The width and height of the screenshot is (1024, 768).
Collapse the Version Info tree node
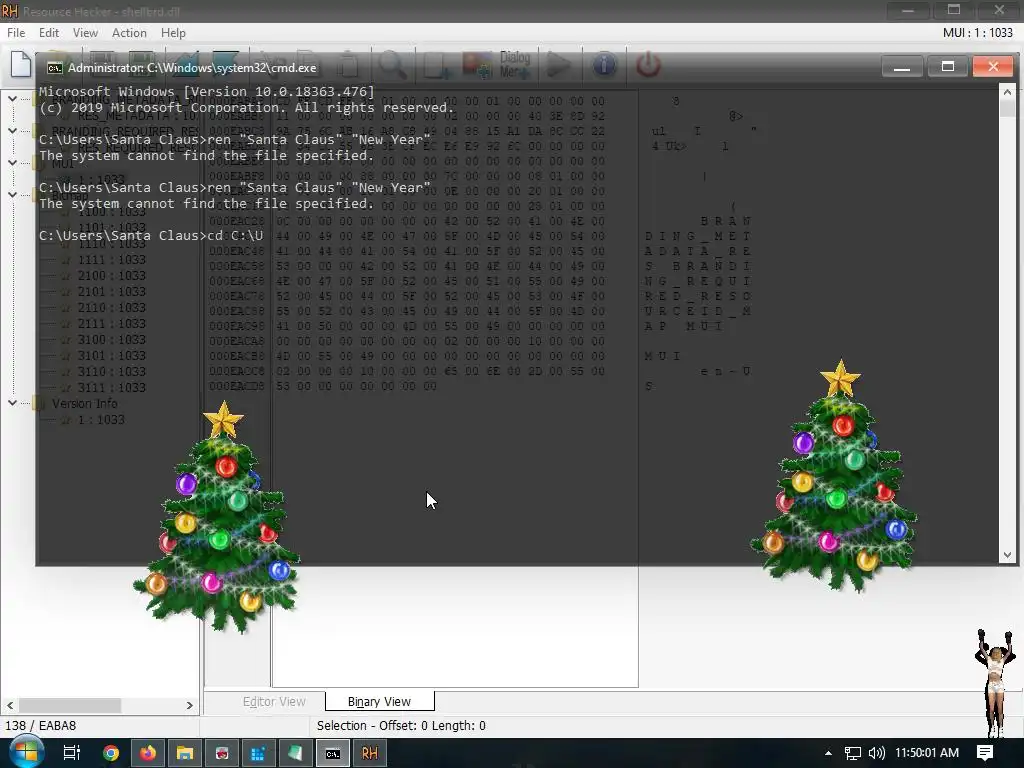12,403
